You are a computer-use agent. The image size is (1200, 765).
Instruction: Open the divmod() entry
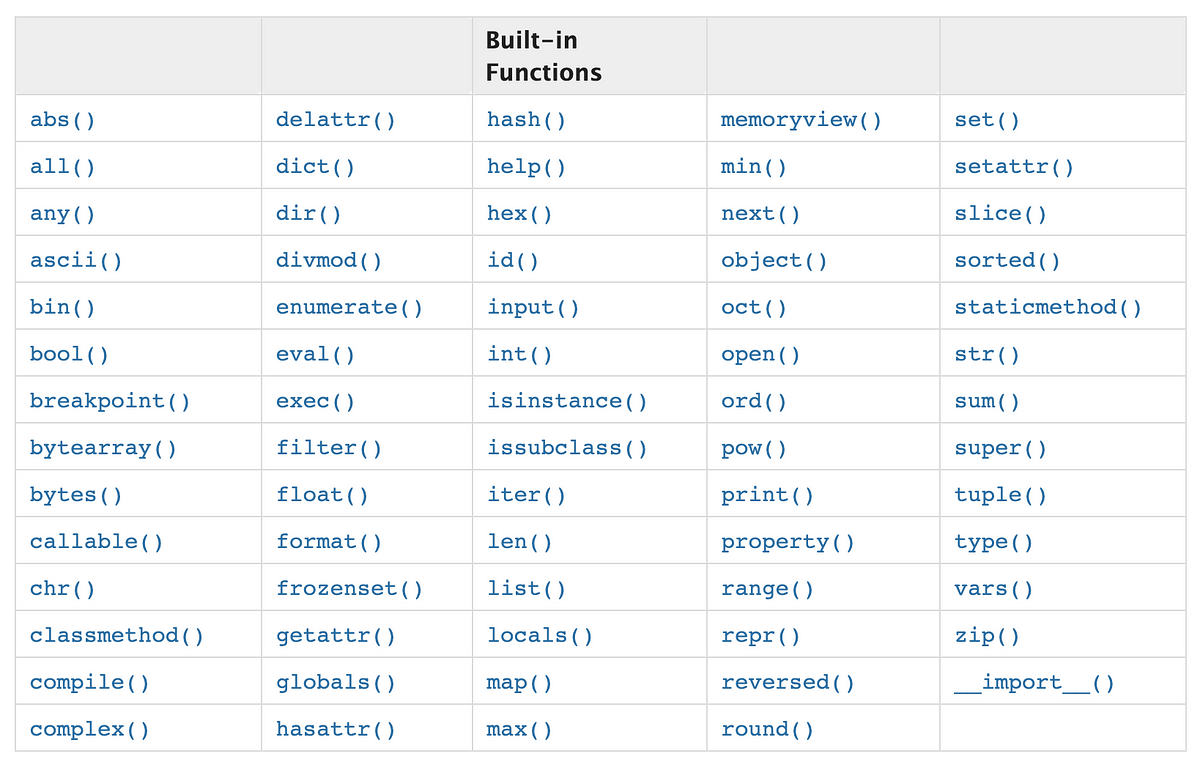click(x=329, y=261)
